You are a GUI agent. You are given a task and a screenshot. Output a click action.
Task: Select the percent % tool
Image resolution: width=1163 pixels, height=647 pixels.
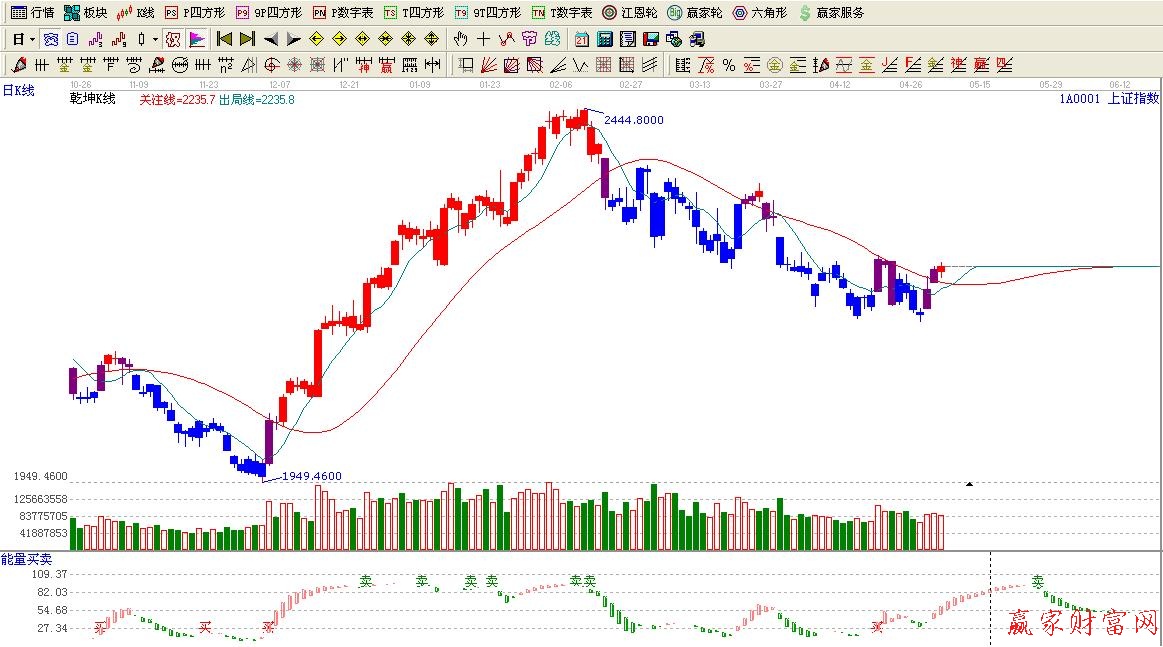[729, 65]
